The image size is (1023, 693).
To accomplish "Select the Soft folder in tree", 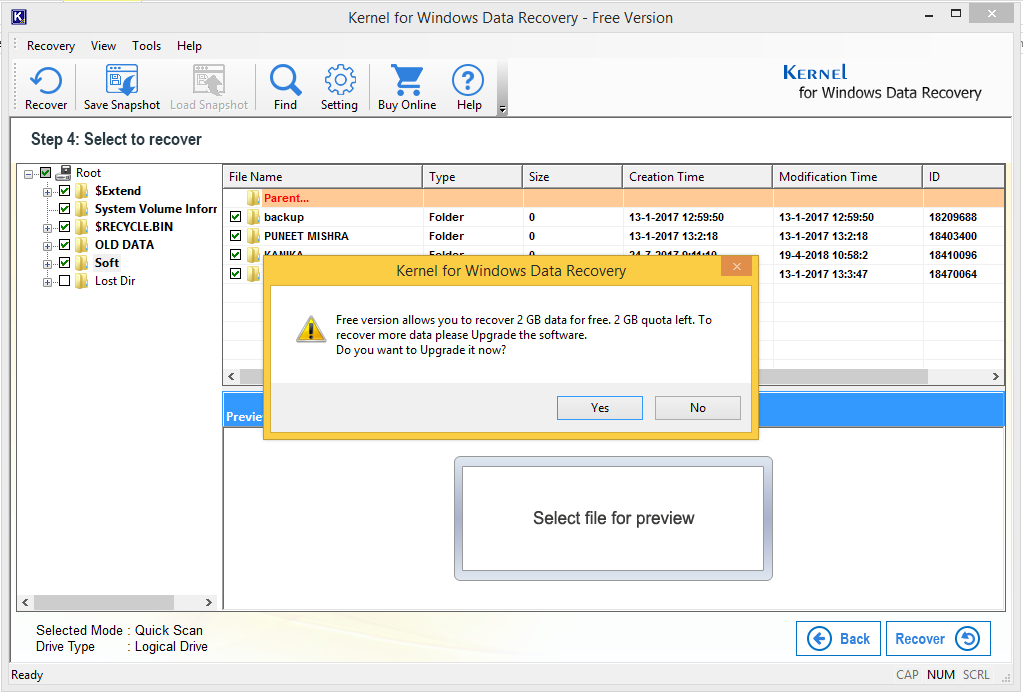I will 107,263.
